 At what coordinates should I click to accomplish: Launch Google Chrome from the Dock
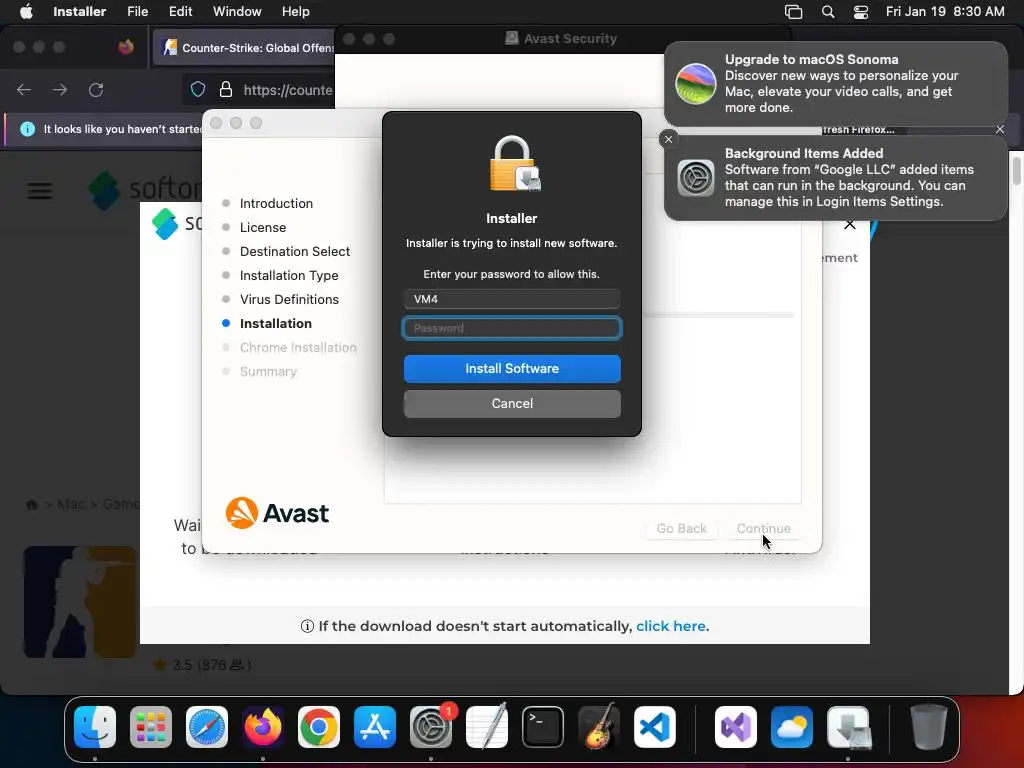pyautogui.click(x=319, y=727)
